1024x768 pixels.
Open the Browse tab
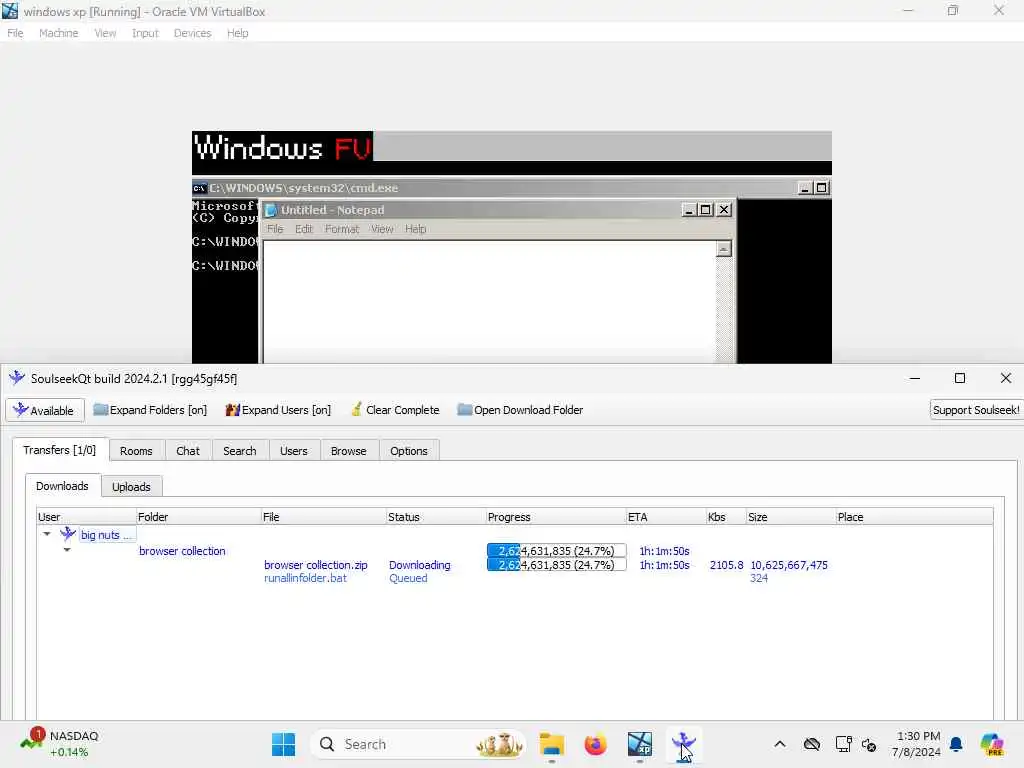tap(348, 451)
